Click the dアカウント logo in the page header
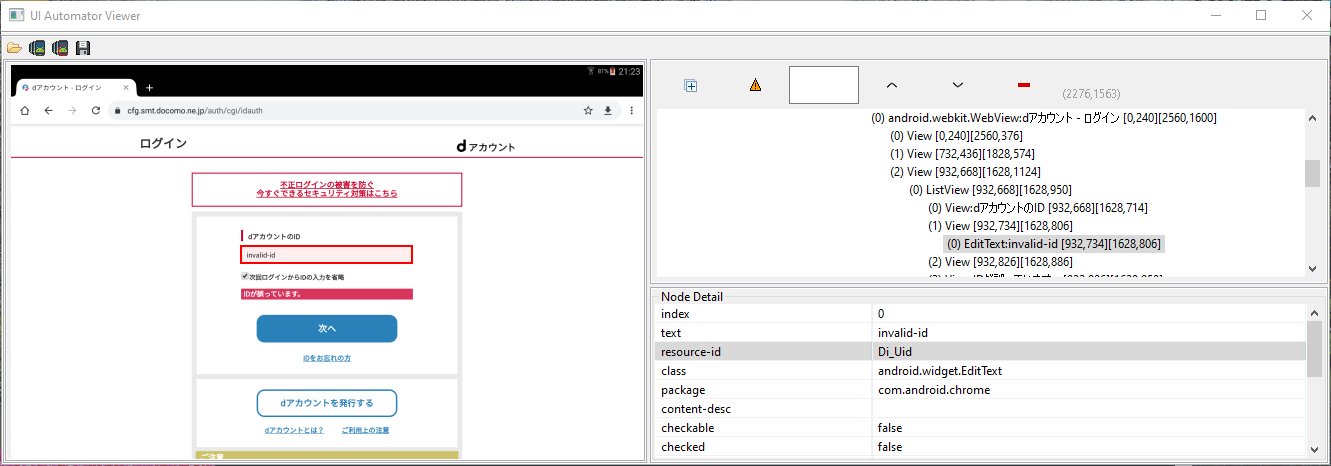This screenshot has width=1331, height=466. click(485, 146)
